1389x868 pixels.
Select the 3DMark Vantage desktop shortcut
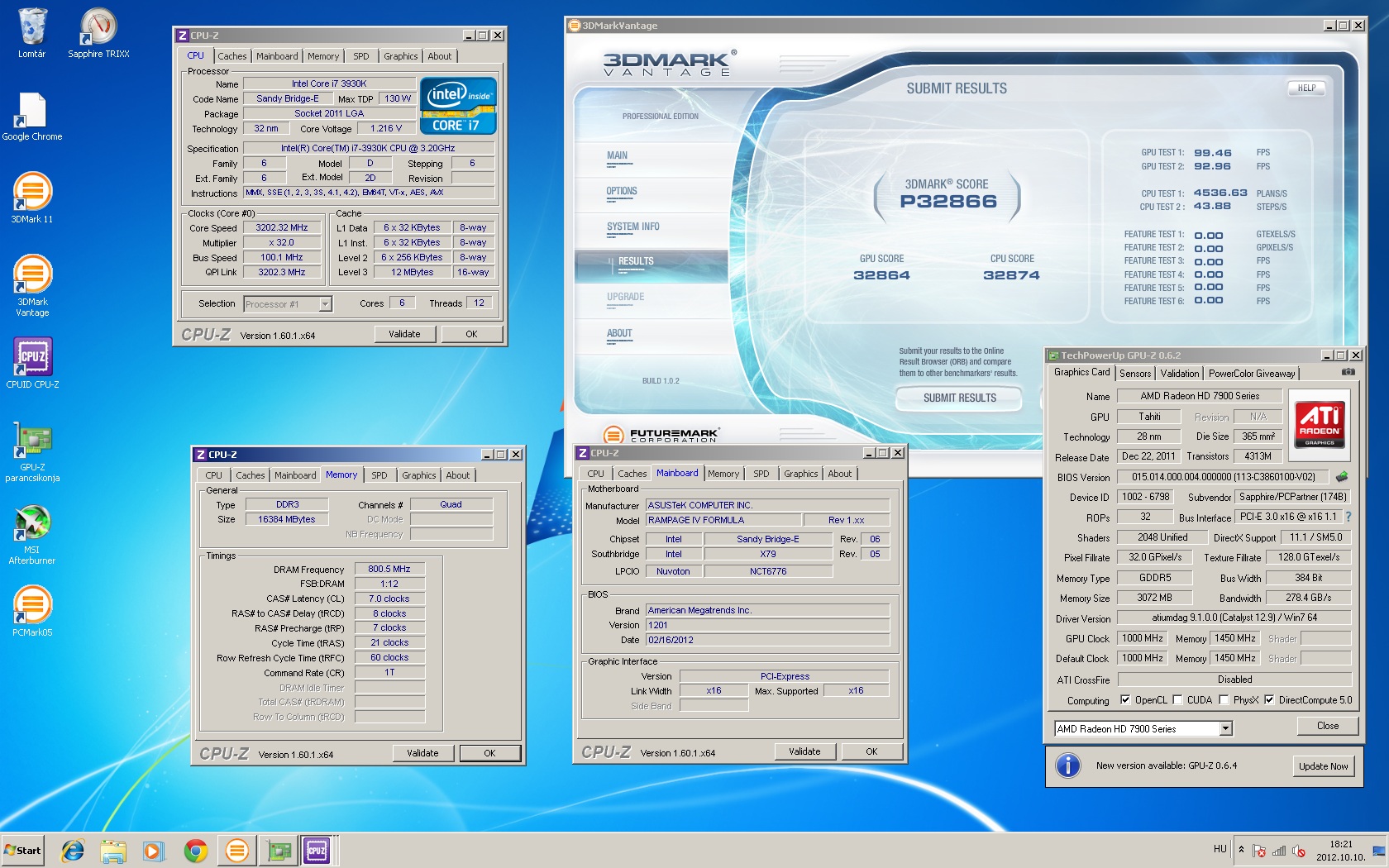(x=32, y=285)
